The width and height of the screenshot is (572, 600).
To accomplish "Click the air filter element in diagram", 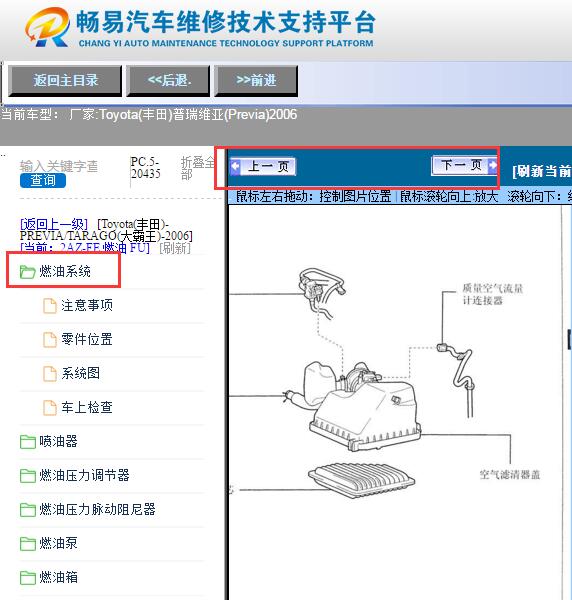I will point(361,480).
